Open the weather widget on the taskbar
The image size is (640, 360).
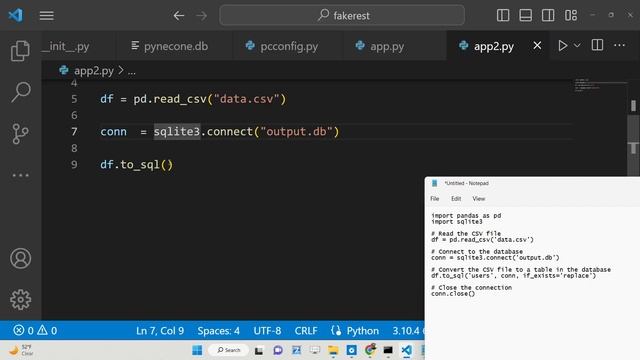point(21,350)
